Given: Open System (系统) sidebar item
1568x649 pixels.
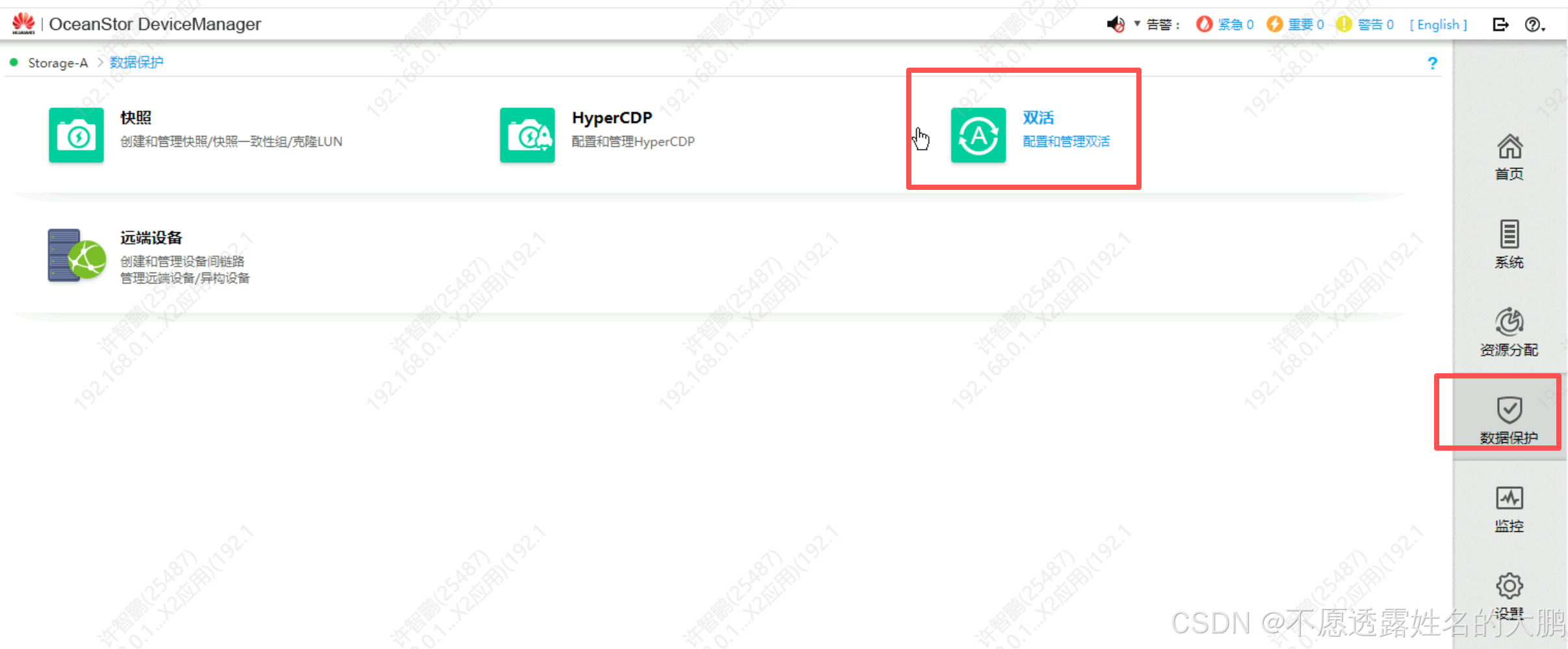Looking at the screenshot, I should click(x=1509, y=245).
